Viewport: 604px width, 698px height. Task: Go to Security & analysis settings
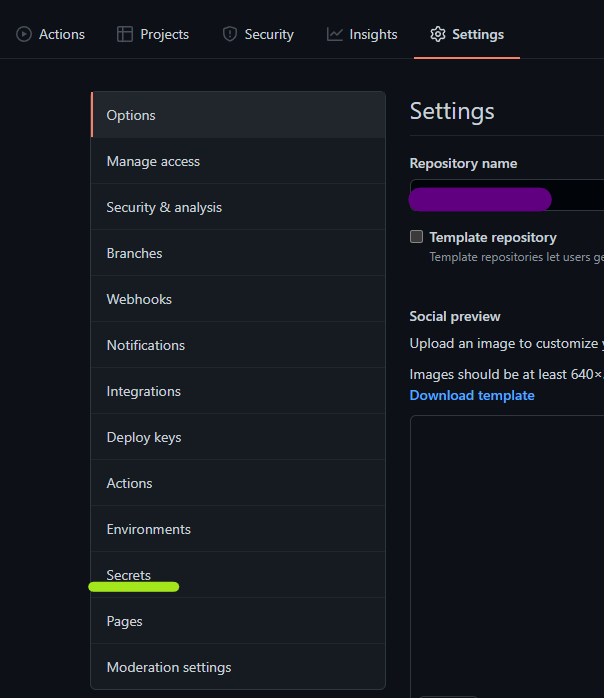(x=164, y=207)
